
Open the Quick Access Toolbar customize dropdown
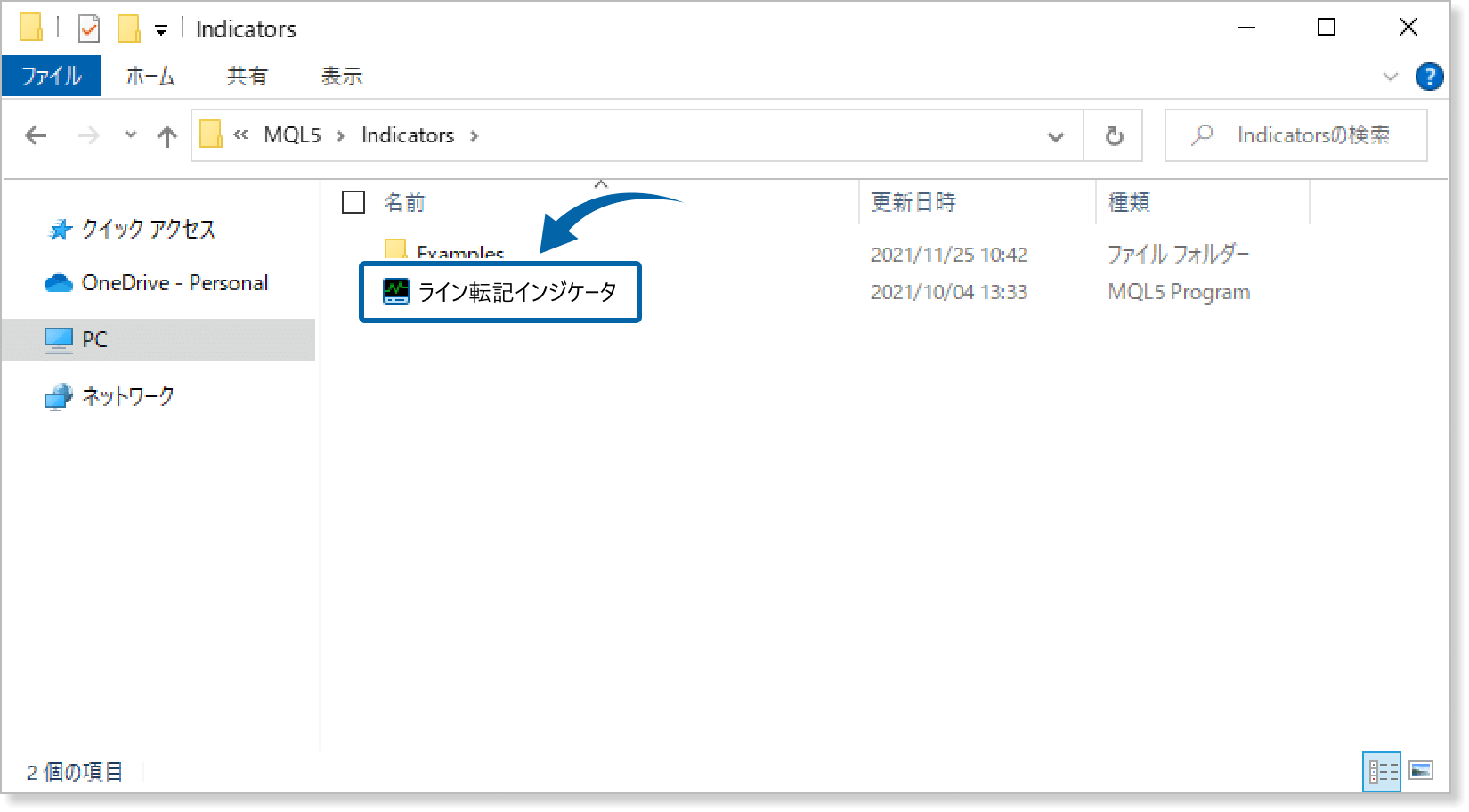tap(161, 30)
